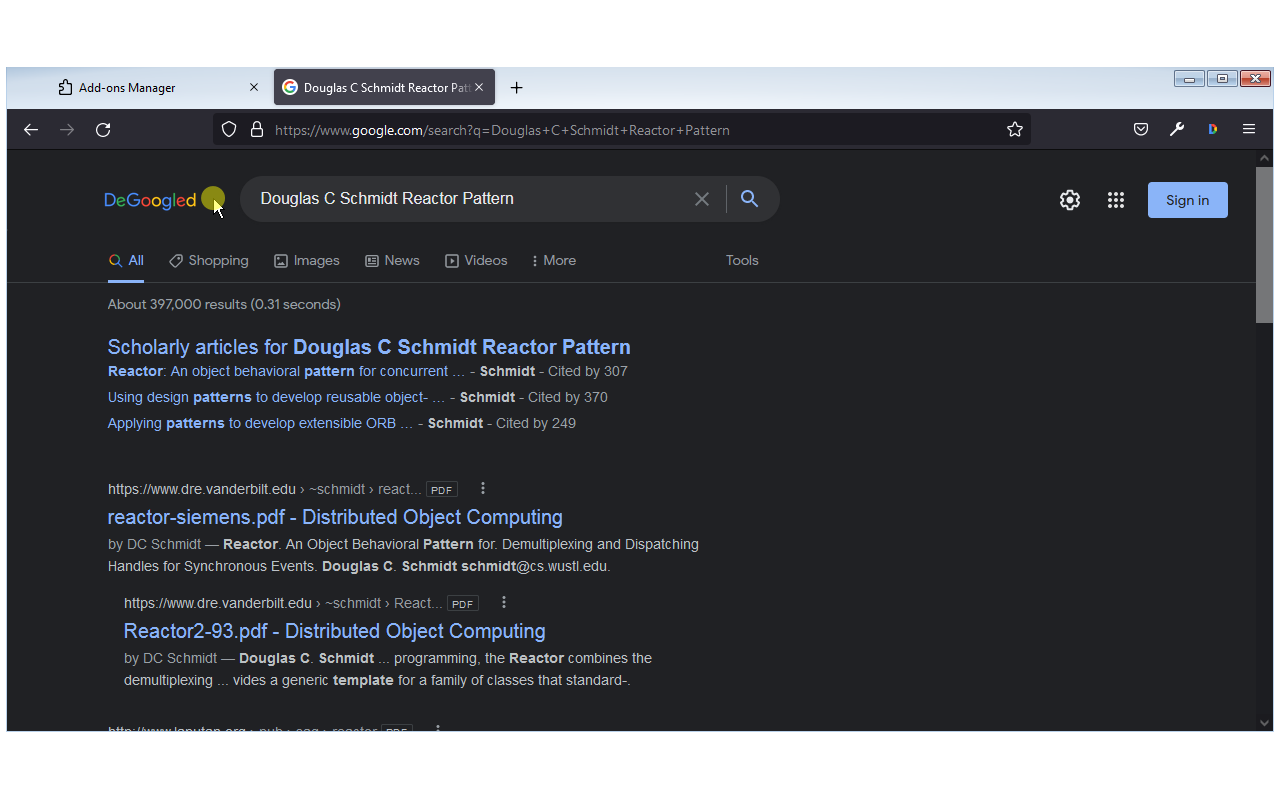Switch to Images results
This screenshot has height=800, width=1280.
pyautogui.click(x=307, y=261)
